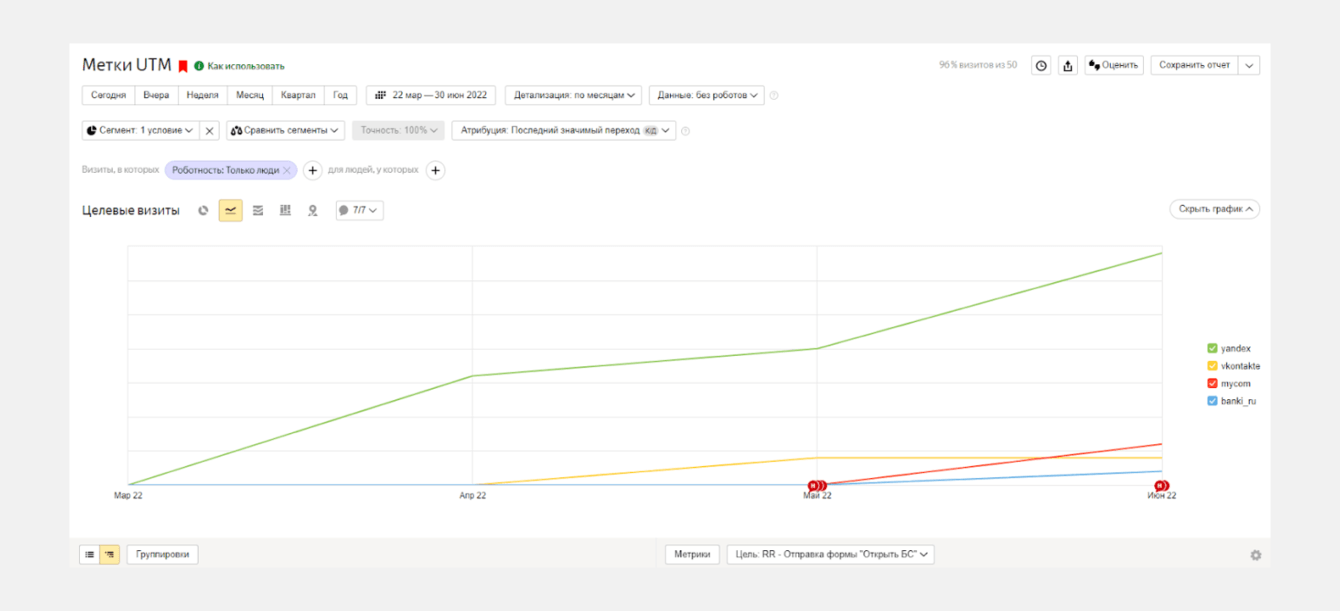Image resolution: width=1340 pixels, height=611 pixels.
Task: Click the clock history icon
Action: pyautogui.click(x=1041, y=66)
